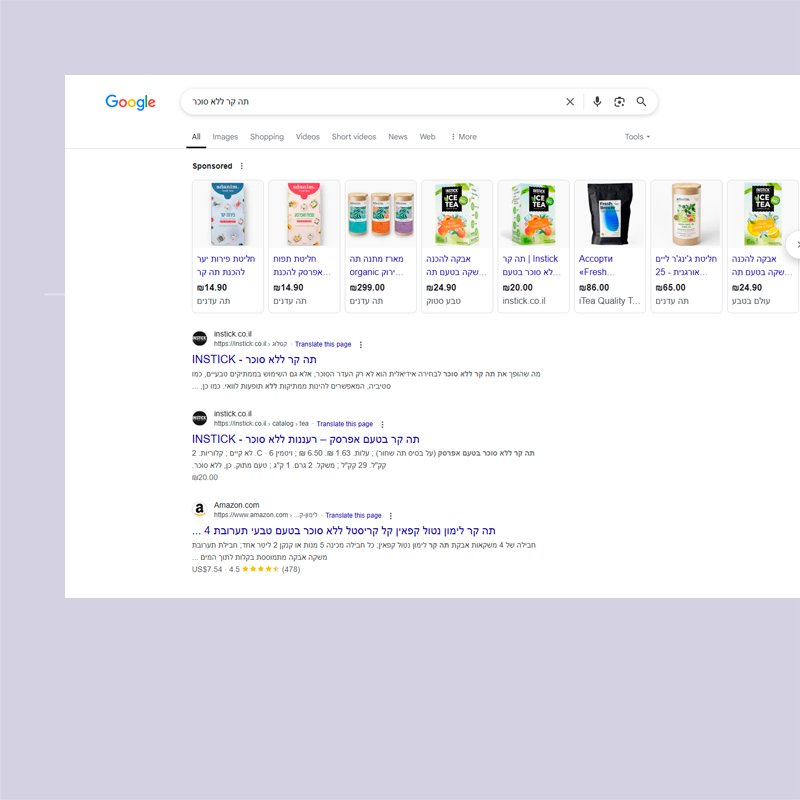This screenshot has height=800, width=800.
Task: Click the ₪20.00 price under instick catalog result
Action: pyautogui.click(x=205, y=478)
